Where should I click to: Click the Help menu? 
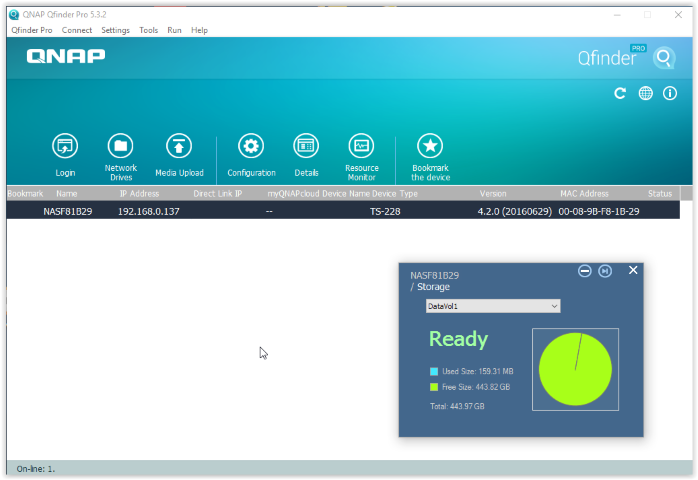click(199, 30)
